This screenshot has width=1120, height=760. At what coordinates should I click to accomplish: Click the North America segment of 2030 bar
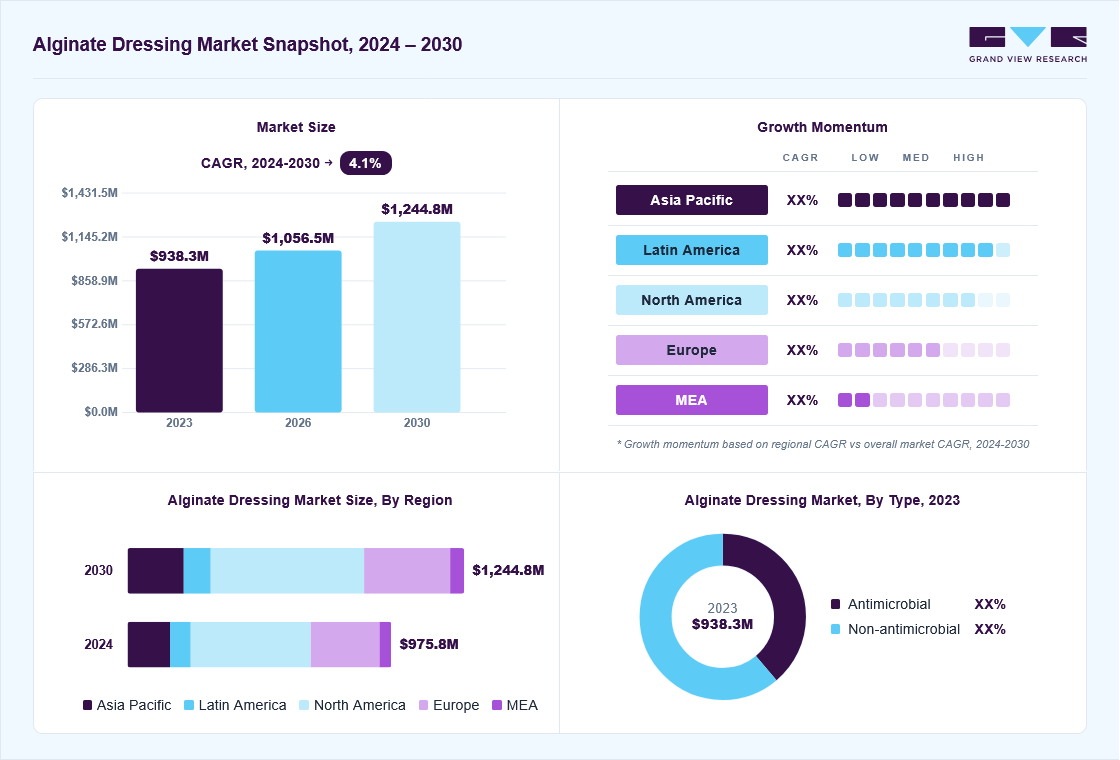pyautogui.click(x=287, y=571)
